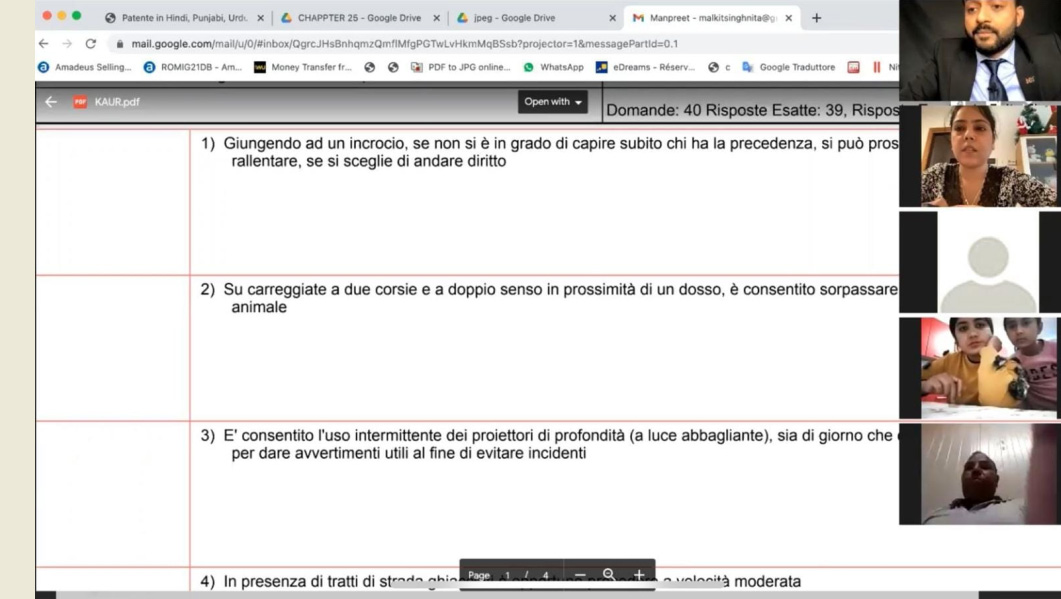Reload the current page

click(91, 43)
